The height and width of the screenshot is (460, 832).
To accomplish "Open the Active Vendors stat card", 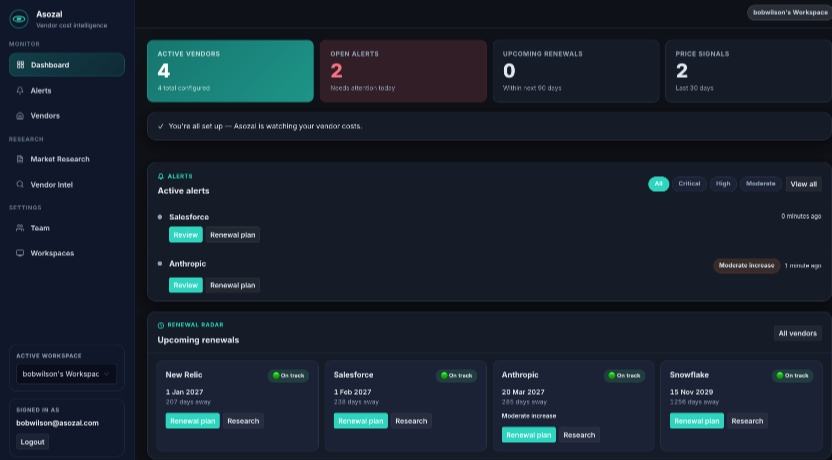I will click(230, 71).
